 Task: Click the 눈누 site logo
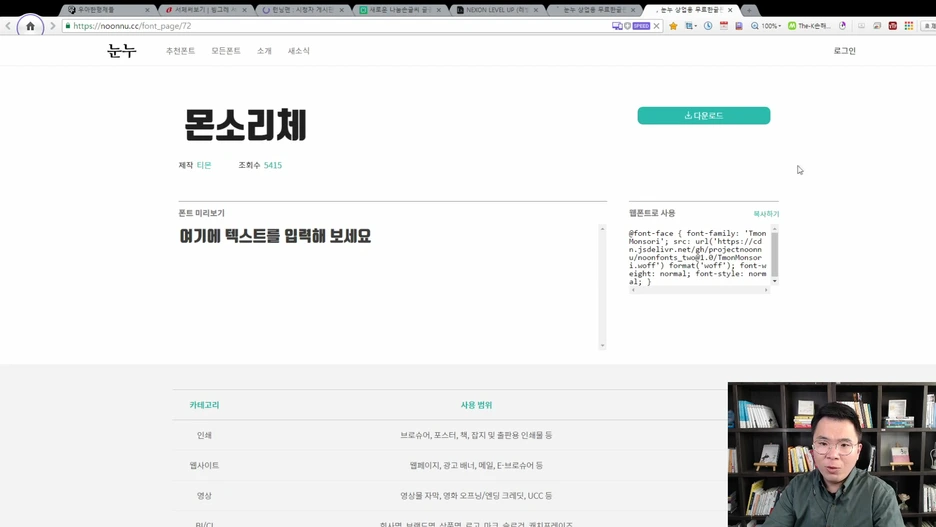(122, 51)
